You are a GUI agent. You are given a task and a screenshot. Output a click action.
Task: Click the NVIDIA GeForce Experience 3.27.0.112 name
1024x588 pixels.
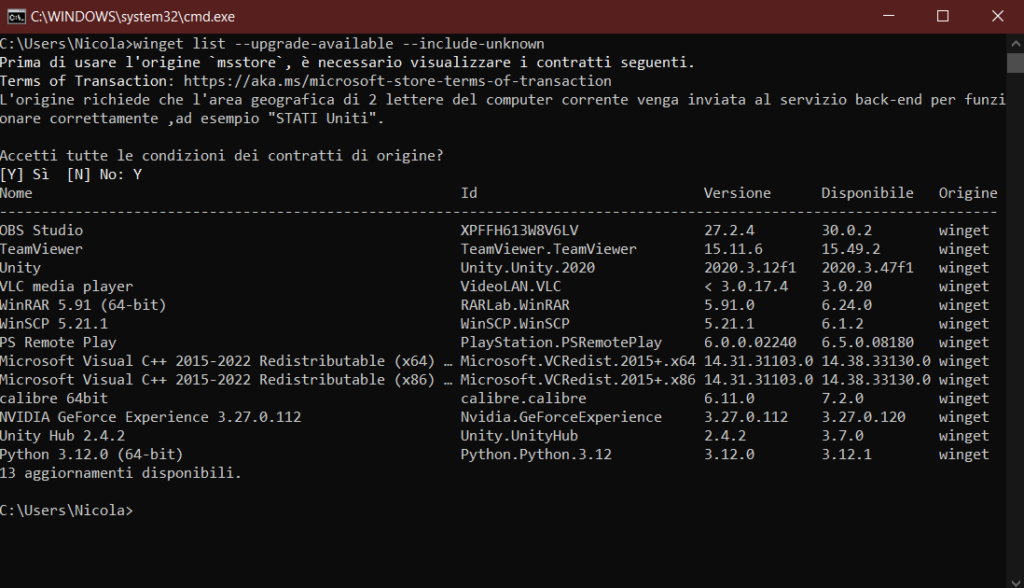click(x=151, y=417)
